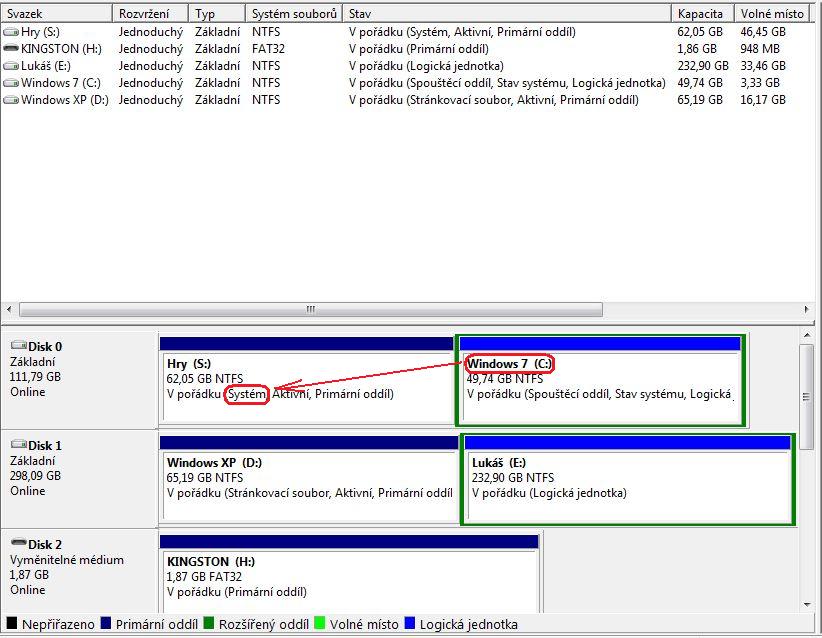This screenshot has width=822, height=638.
Task: Click the Disk 0 hard drive icon
Action: 19,345
